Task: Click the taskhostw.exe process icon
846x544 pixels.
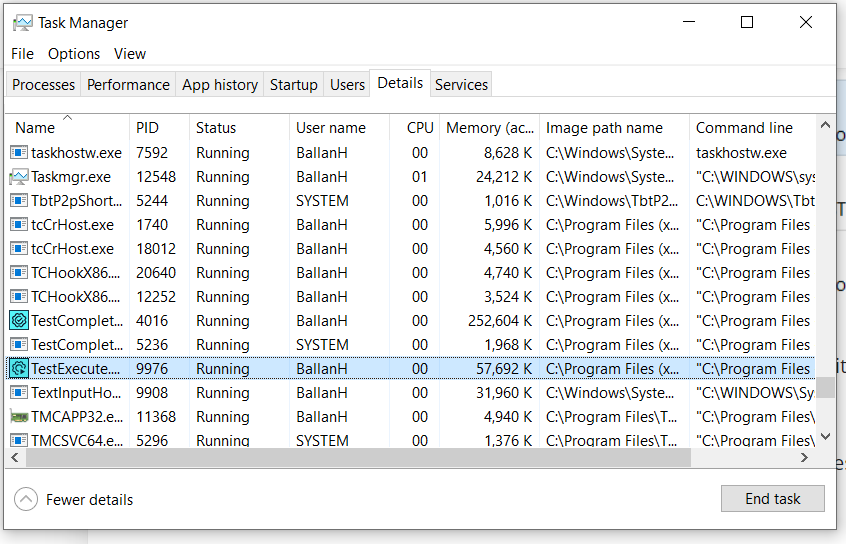Action: point(19,153)
